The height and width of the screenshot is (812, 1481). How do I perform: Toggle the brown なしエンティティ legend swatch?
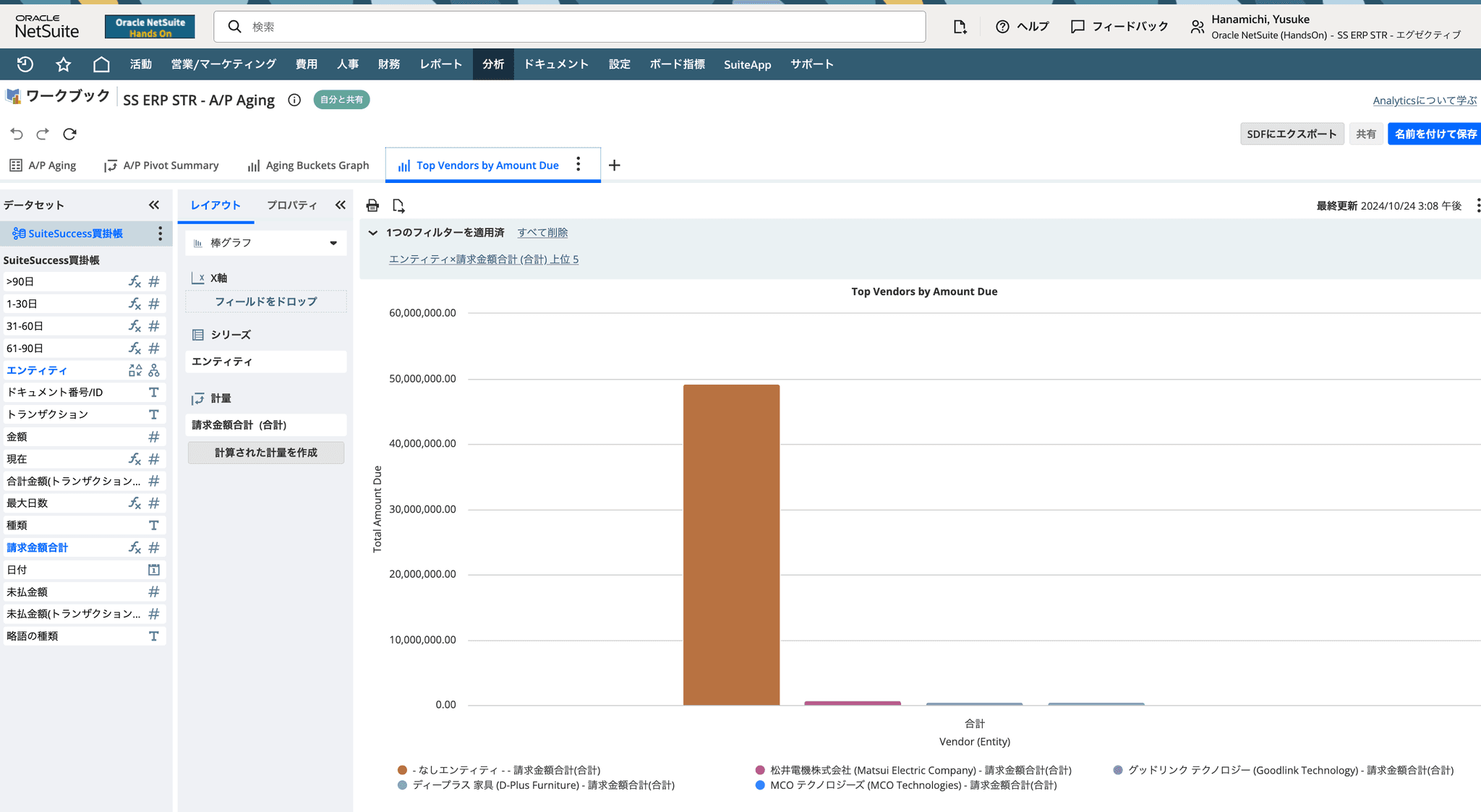point(402,770)
